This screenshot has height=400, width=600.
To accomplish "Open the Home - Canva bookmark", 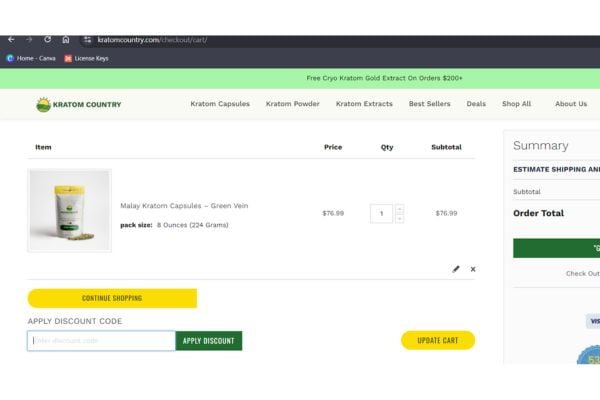I will pyautogui.click(x=31, y=58).
